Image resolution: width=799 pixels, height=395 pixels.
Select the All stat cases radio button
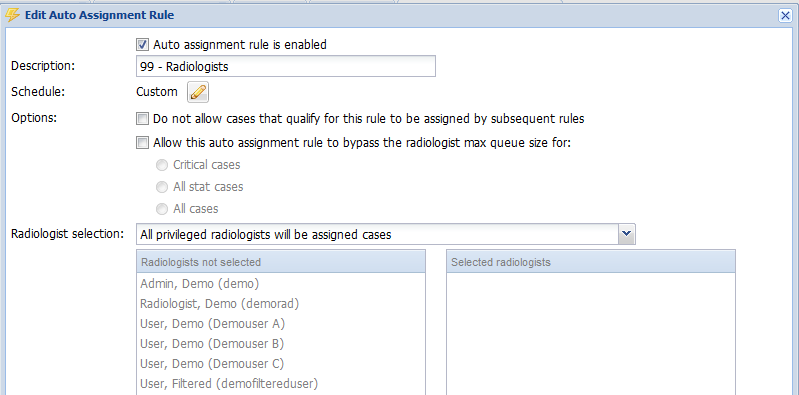point(162,187)
